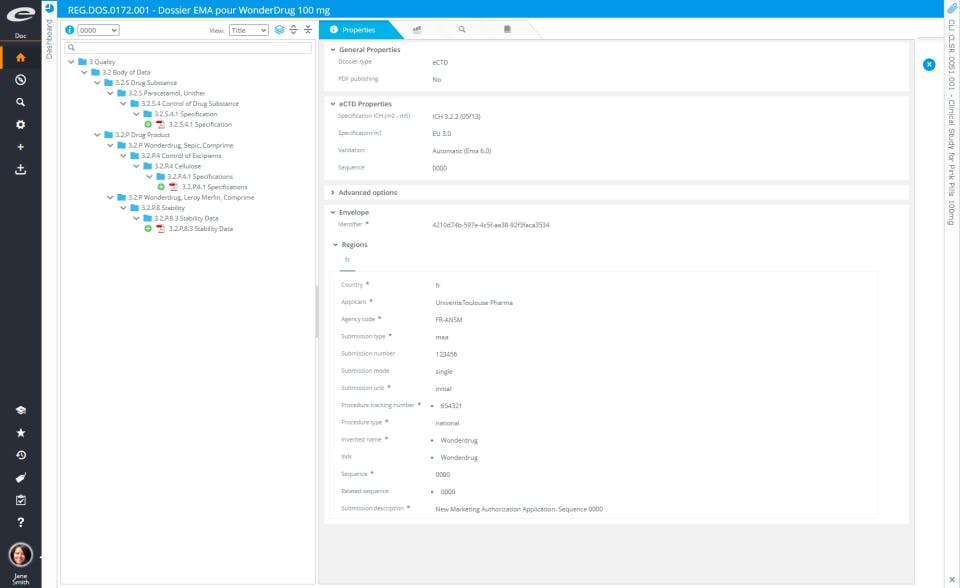Click the collapse-all icon above the tree panel
This screenshot has height=588, width=960.
tap(308, 30)
